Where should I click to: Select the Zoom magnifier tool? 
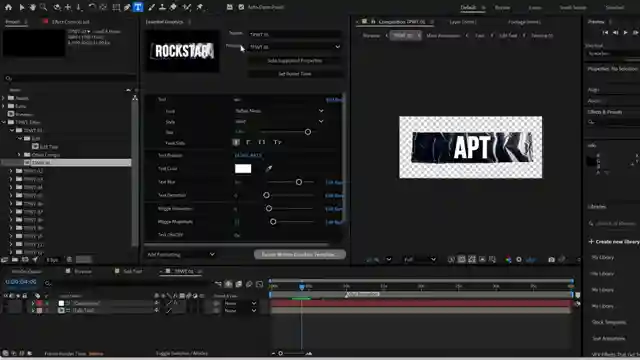click(x=43, y=7)
